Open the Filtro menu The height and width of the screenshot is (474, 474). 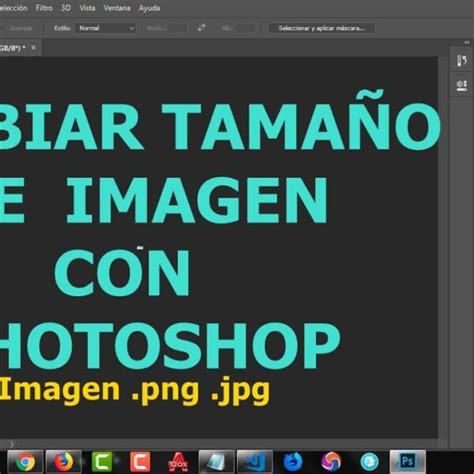tap(44, 8)
